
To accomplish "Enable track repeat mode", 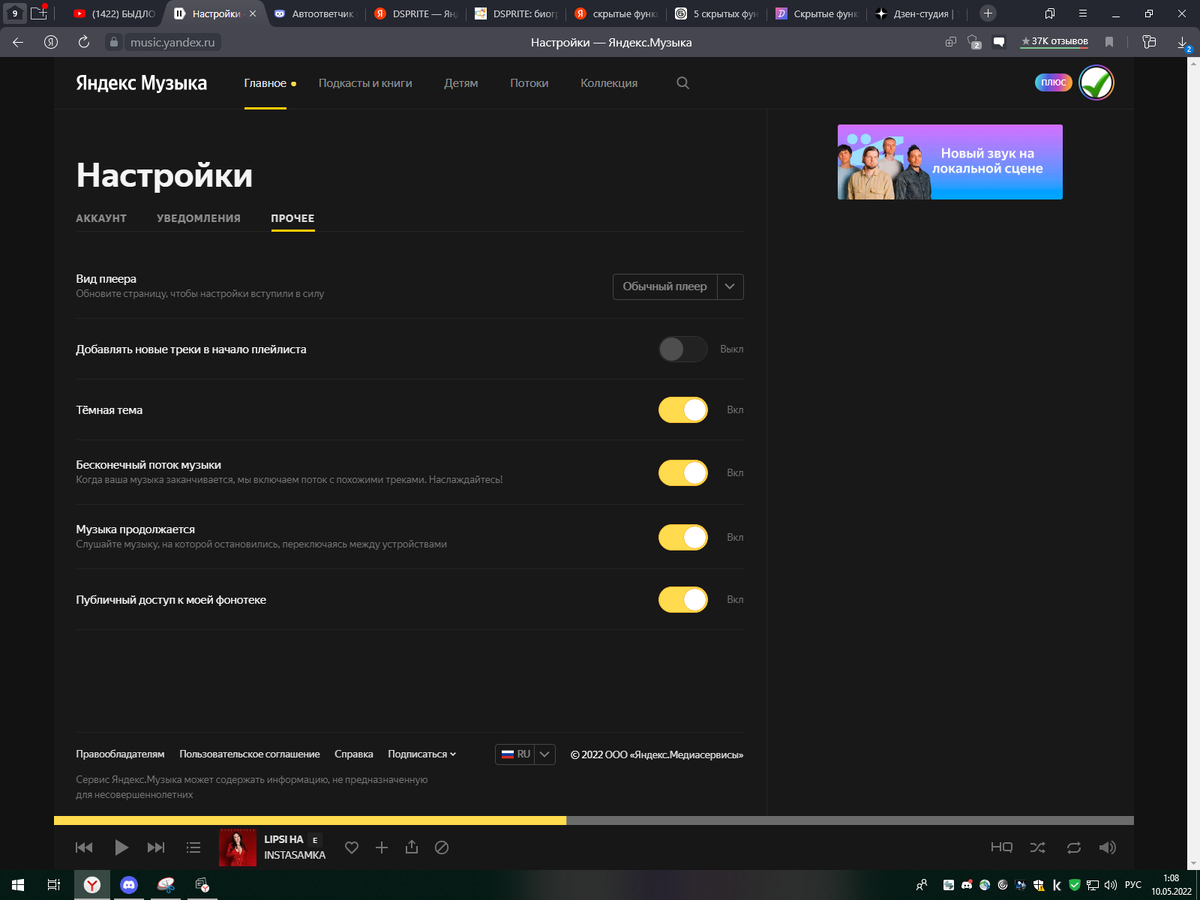I will click(1072, 847).
